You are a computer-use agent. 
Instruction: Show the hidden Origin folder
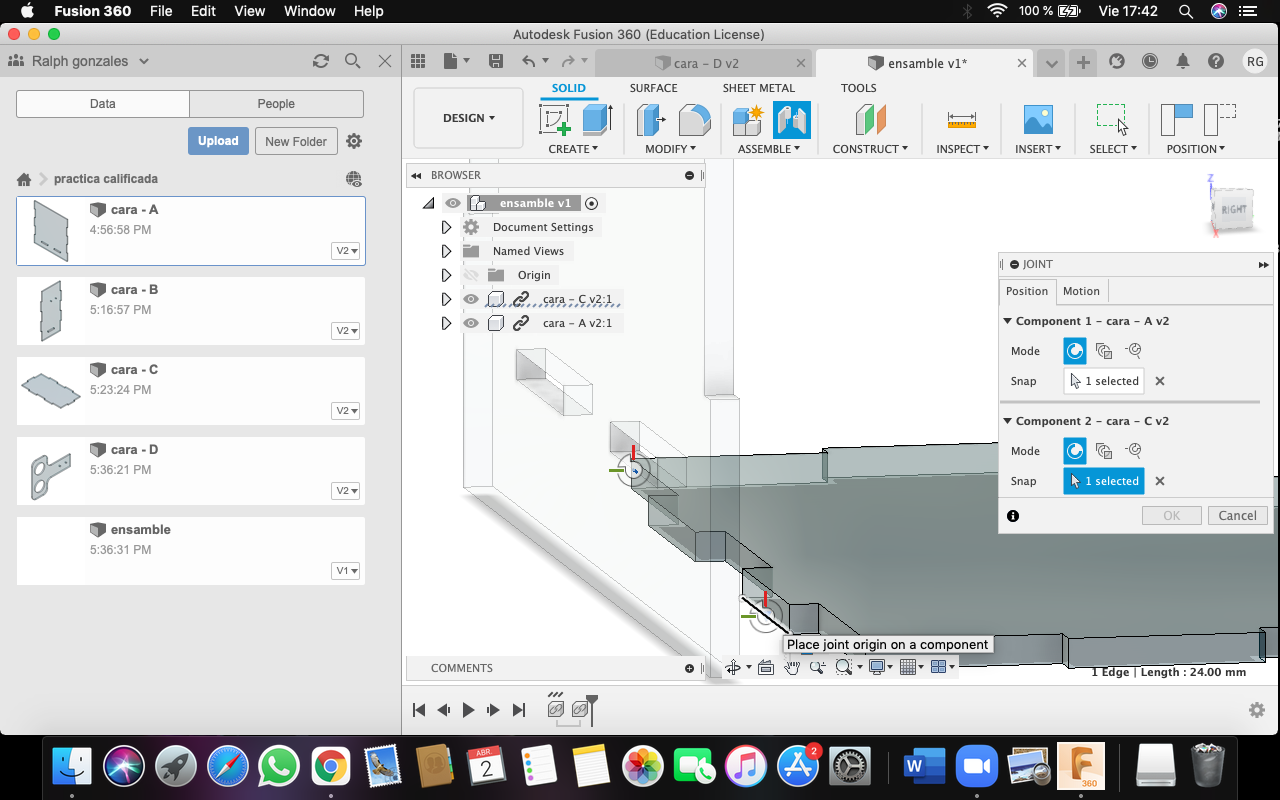pos(471,275)
